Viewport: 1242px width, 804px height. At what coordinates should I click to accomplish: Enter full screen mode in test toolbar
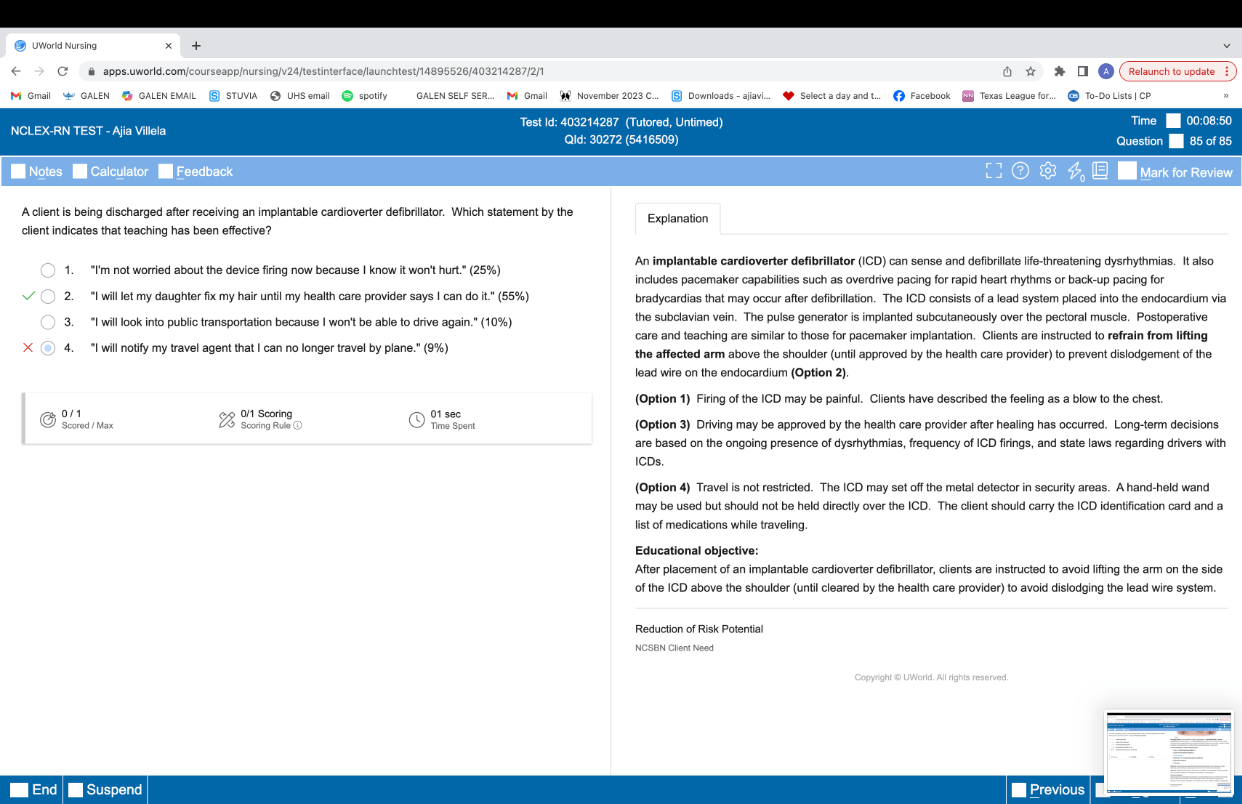(x=993, y=171)
